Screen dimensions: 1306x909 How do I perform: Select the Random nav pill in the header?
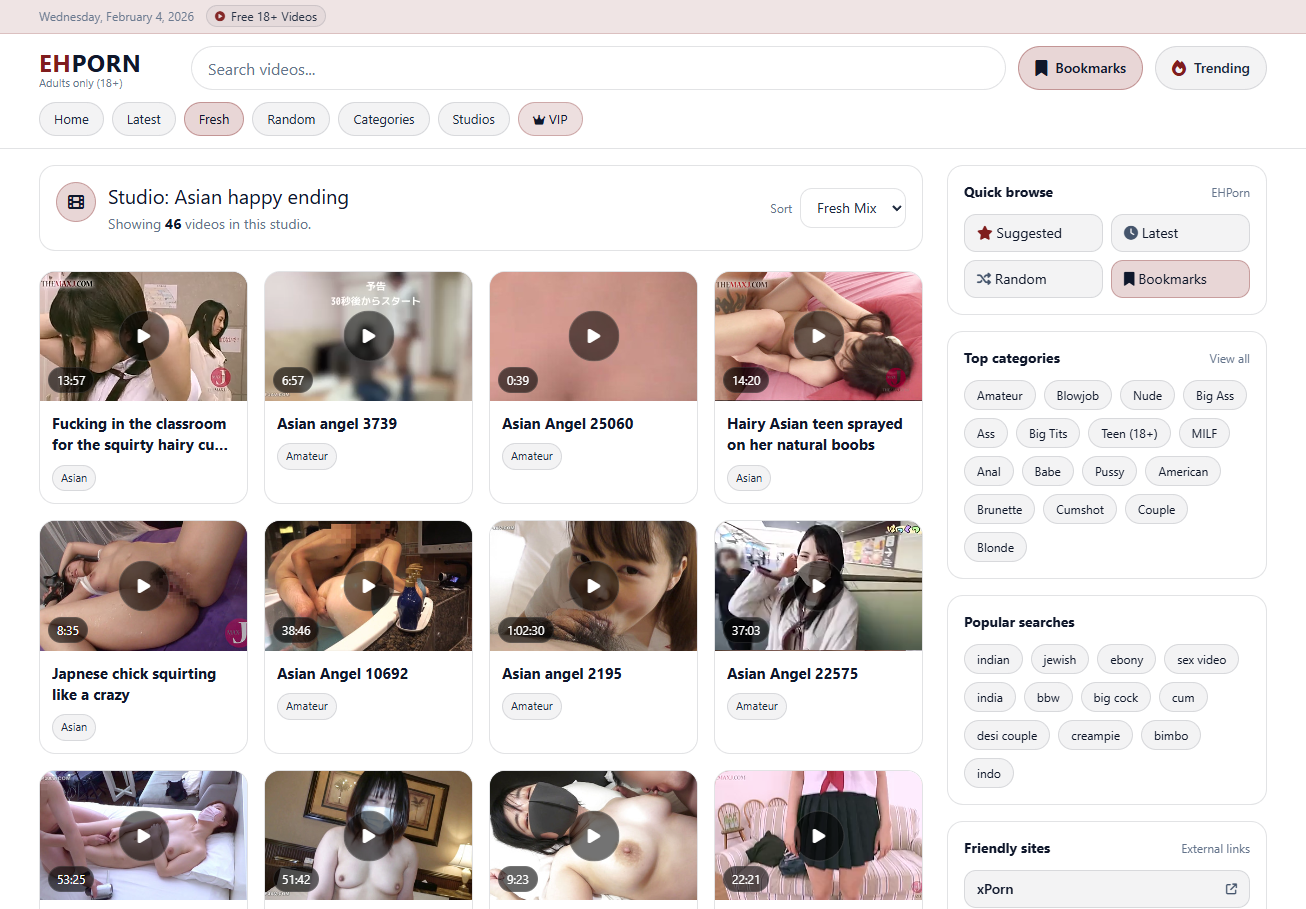291,119
